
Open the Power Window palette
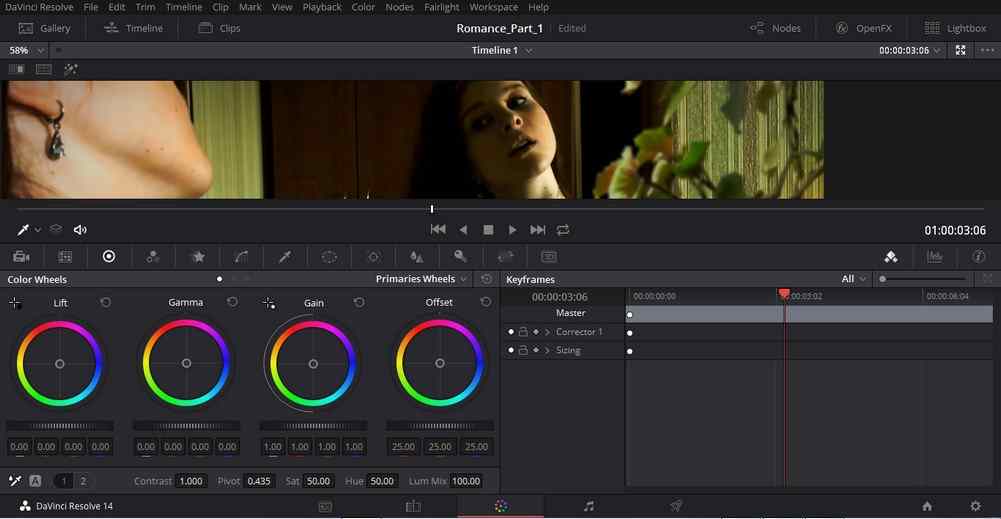click(329, 257)
